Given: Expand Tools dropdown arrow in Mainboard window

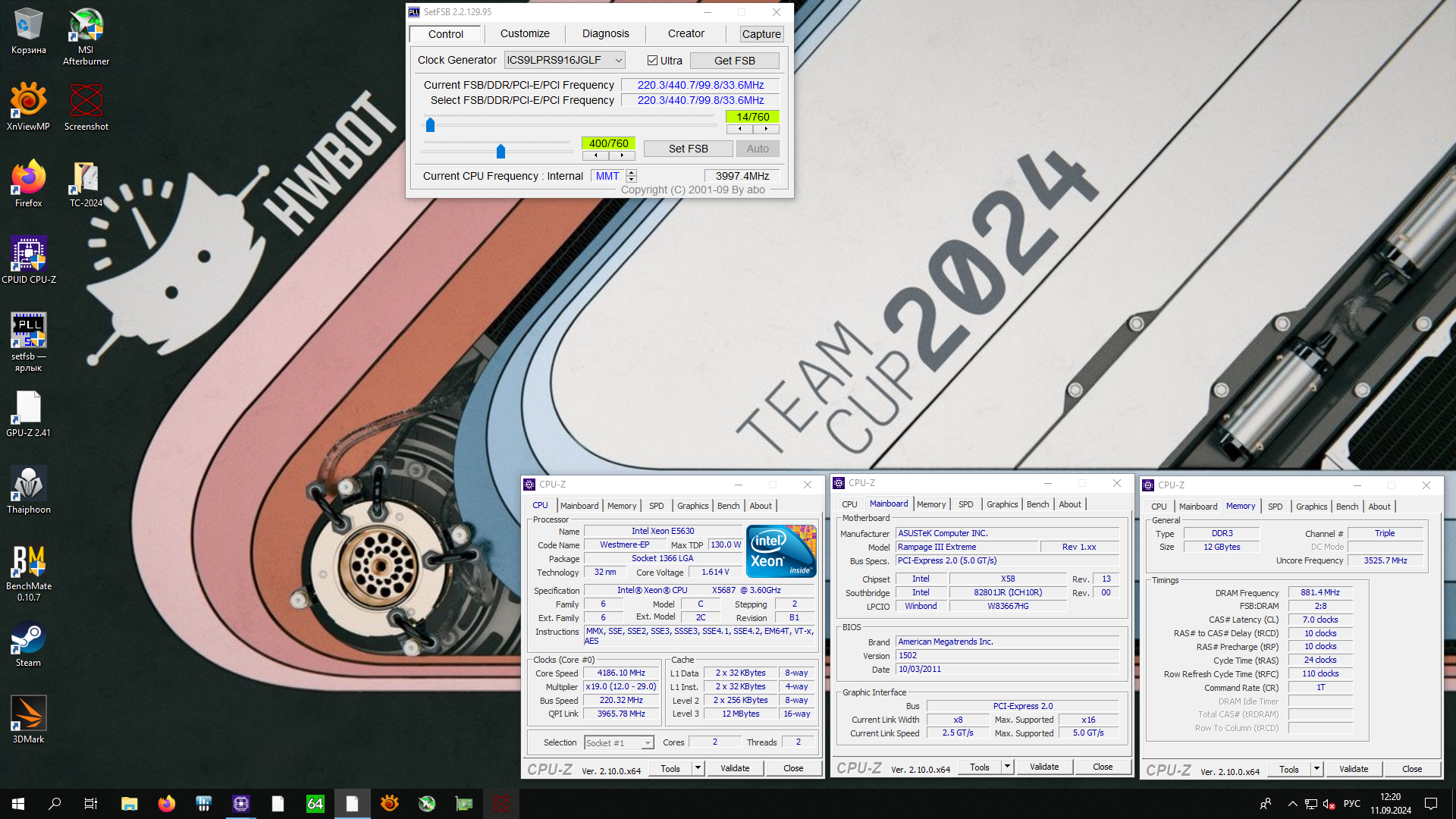Looking at the screenshot, I should pos(1007,767).
